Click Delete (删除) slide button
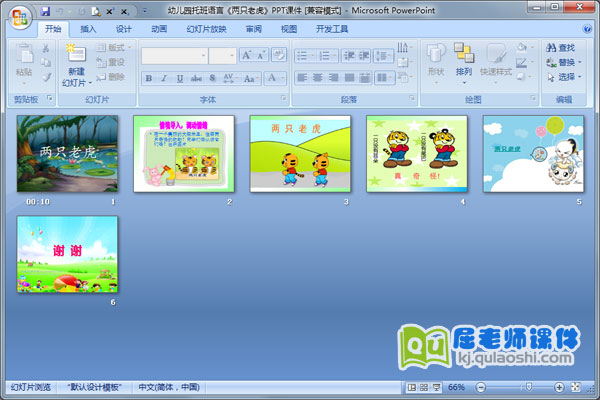This screenshot has width=600, height=400. point(110,77)
